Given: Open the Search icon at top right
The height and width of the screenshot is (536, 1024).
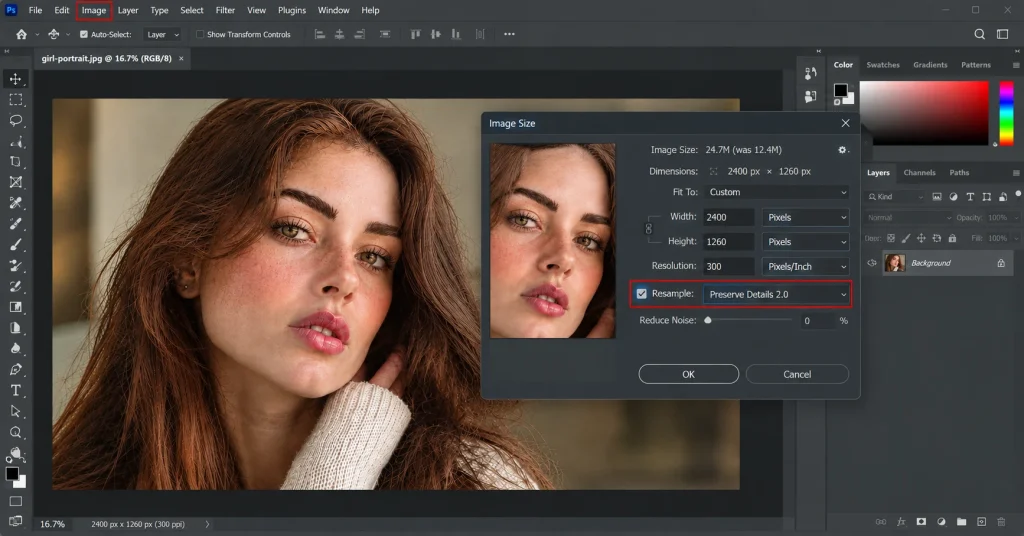Looking at the screenshot, I should (x=980, y=34).
